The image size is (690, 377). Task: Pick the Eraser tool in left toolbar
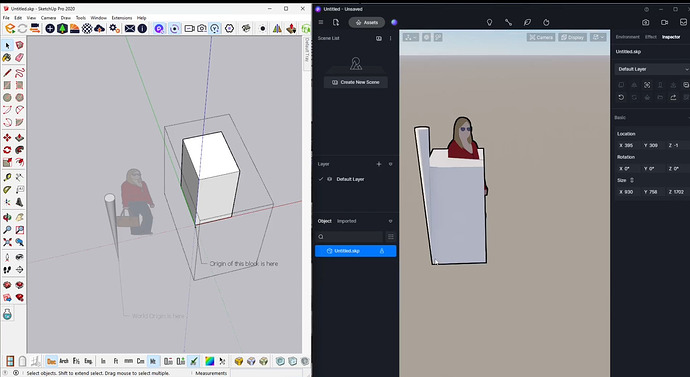[x=19, y=57]
